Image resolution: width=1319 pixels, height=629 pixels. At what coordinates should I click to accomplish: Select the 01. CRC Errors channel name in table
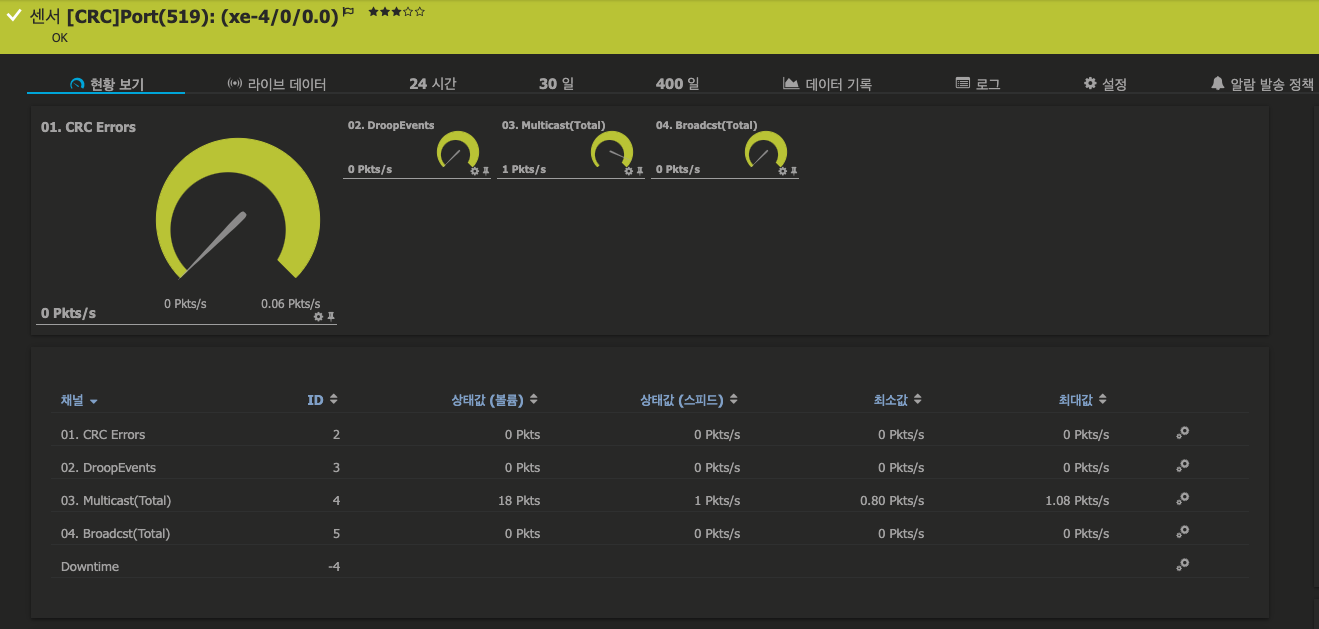click(103, 435)
